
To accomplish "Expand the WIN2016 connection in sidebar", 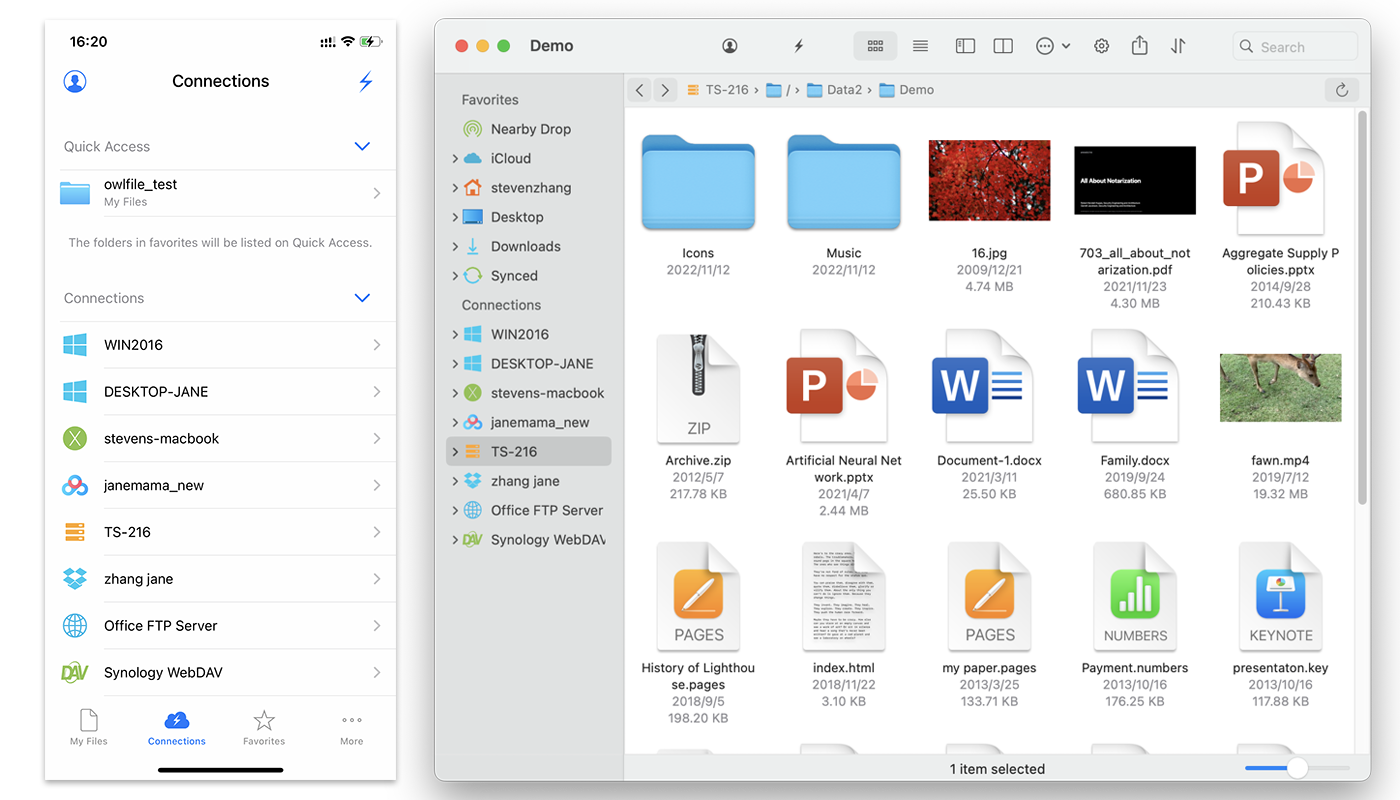I will pos(455,335).
